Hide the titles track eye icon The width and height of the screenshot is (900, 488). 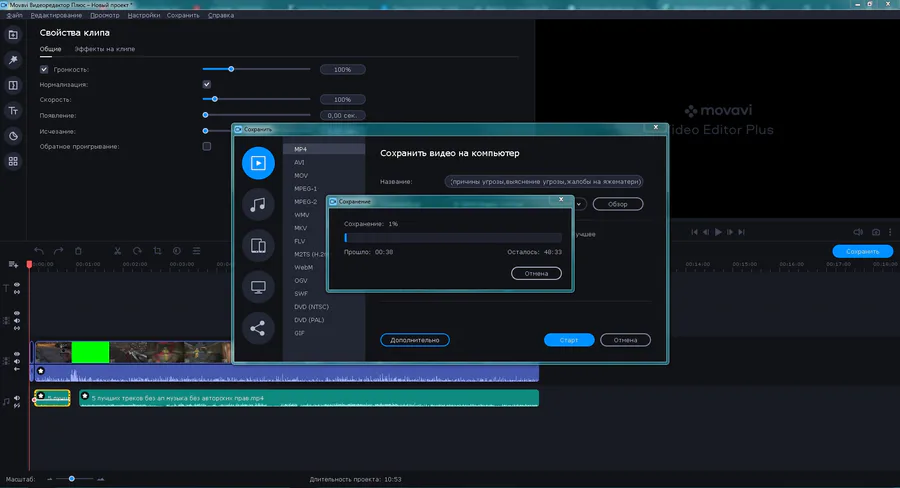pos(17,285)
